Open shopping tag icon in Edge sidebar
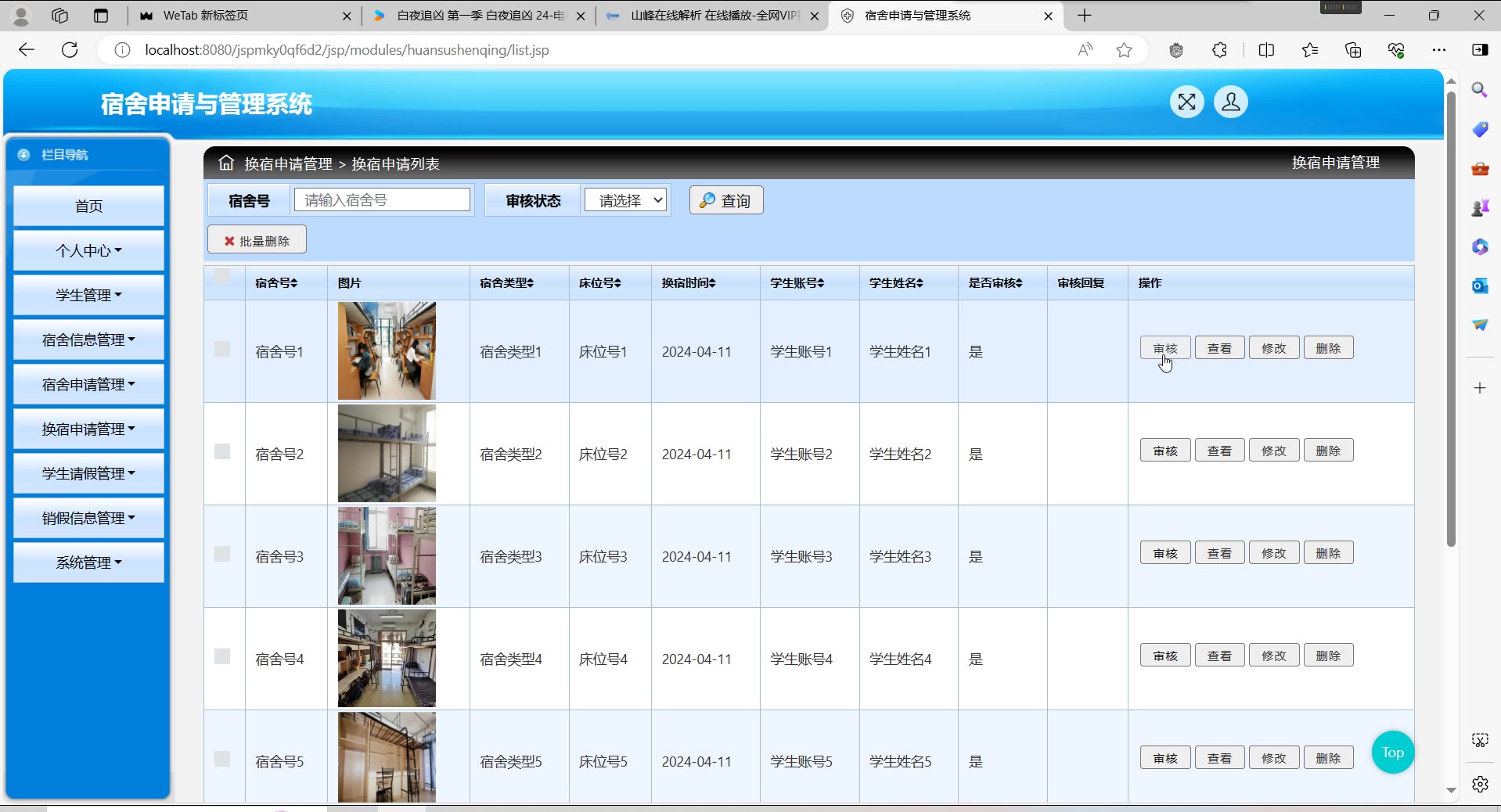 [x=1479, y=129]
